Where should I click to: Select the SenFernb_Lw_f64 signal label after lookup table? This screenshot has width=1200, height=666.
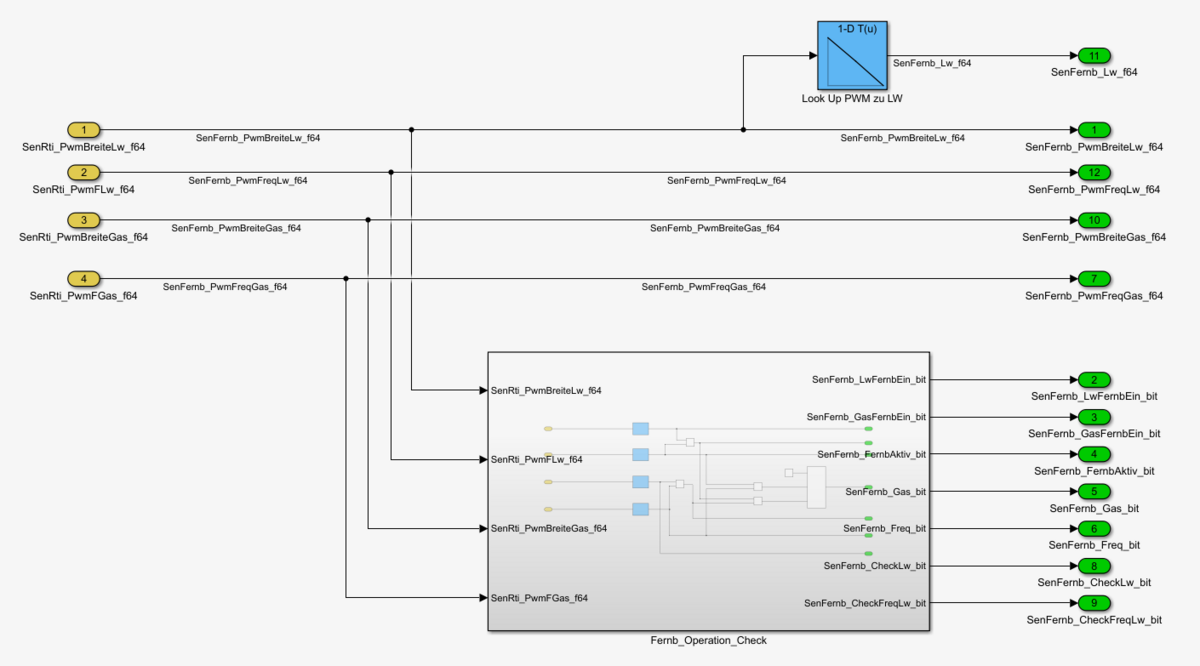point(931,63)
